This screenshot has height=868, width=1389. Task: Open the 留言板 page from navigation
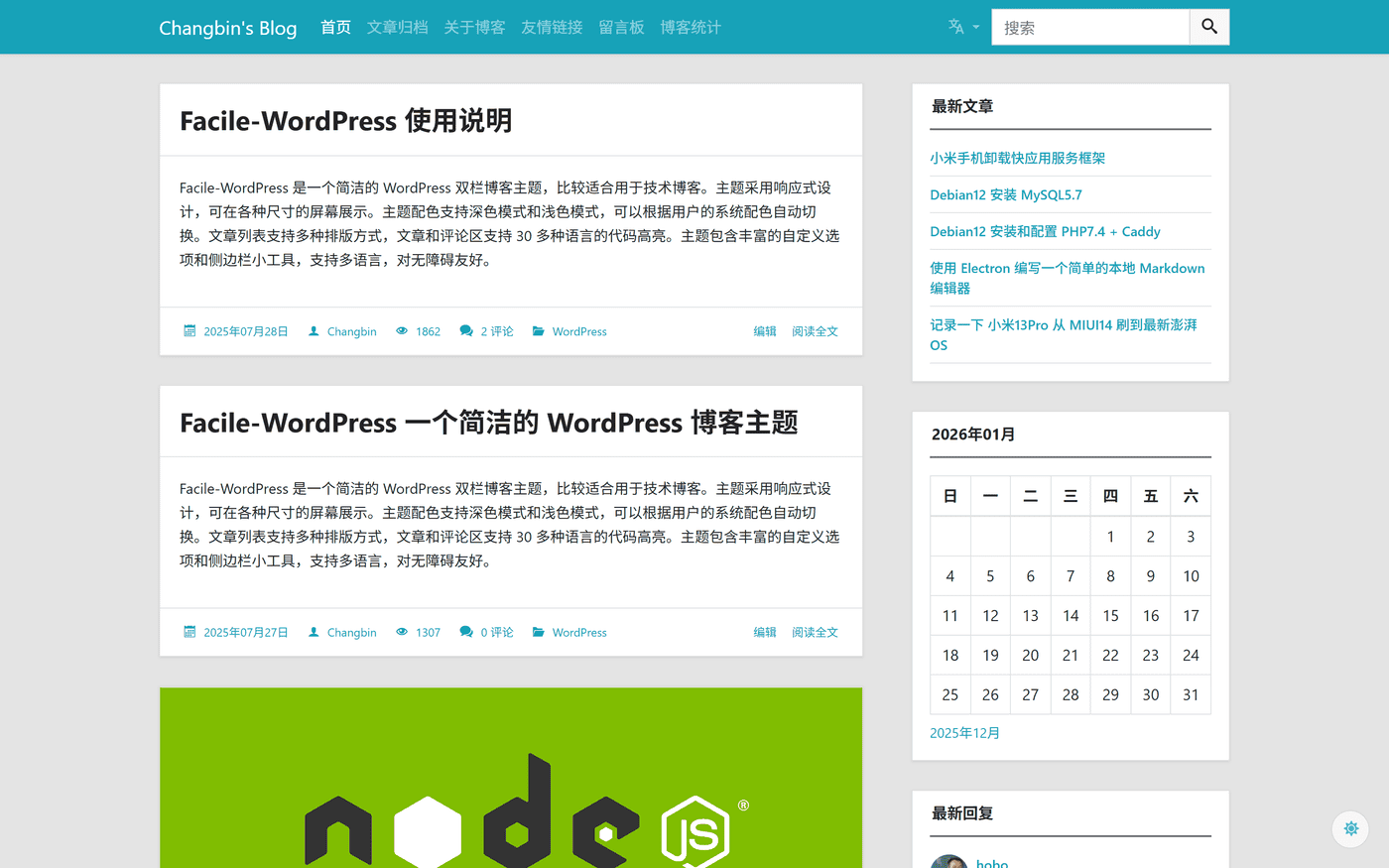pyautogui.click(x=622, y=27)
